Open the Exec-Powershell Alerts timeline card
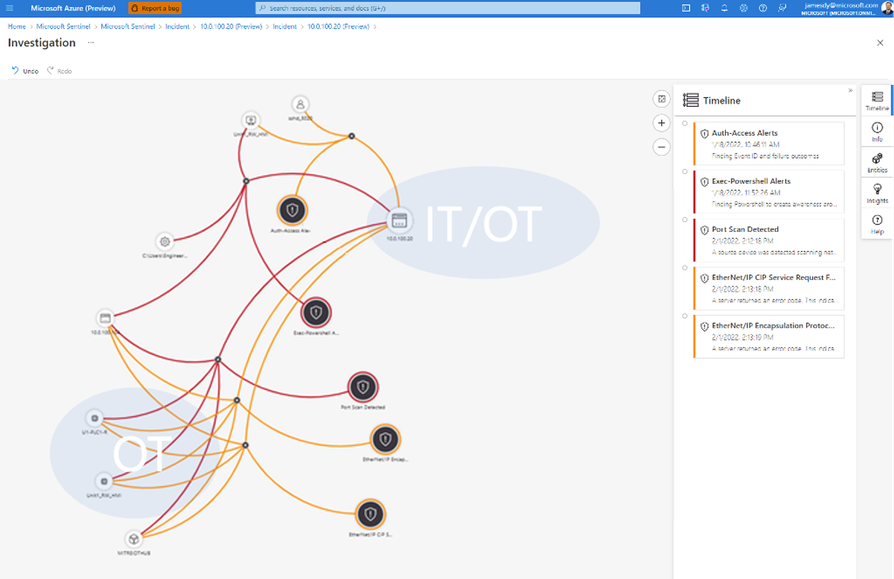The image size is (894, 579). tap(769, 192)
